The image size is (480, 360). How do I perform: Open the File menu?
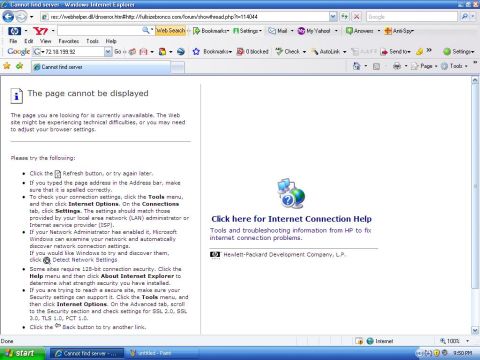[13, 41]
